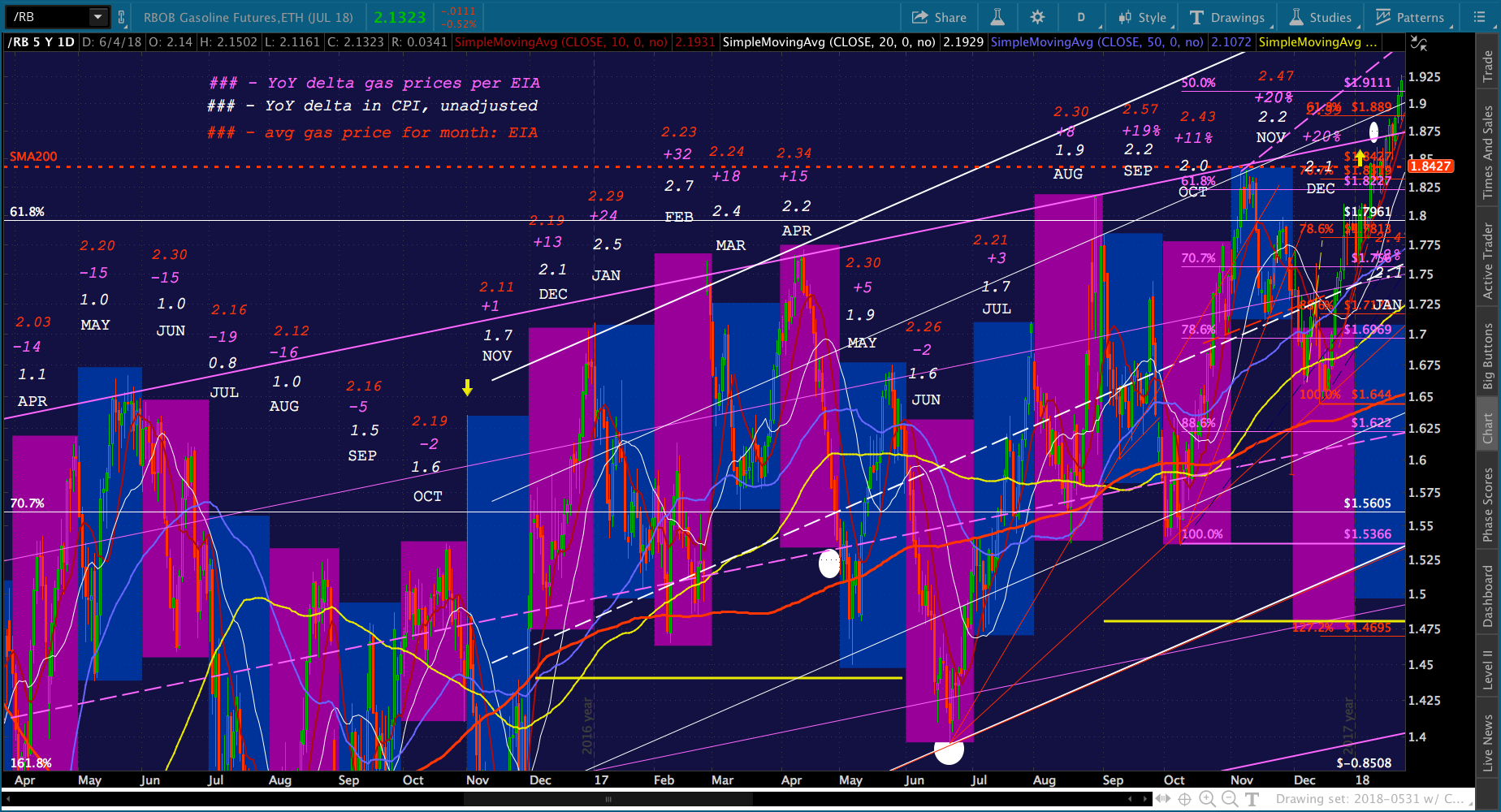Open the Style dropdown
The image size is (1501, 812).
pyautogui.click(x=1142, y=17)
